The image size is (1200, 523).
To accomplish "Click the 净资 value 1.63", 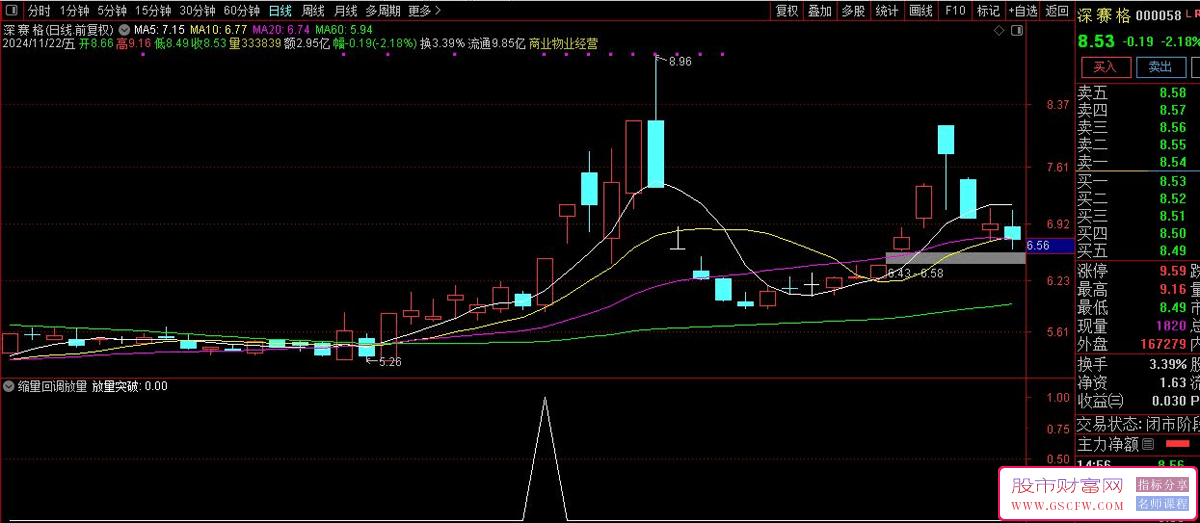I will pyautogui.click(x=1172, y=382).
